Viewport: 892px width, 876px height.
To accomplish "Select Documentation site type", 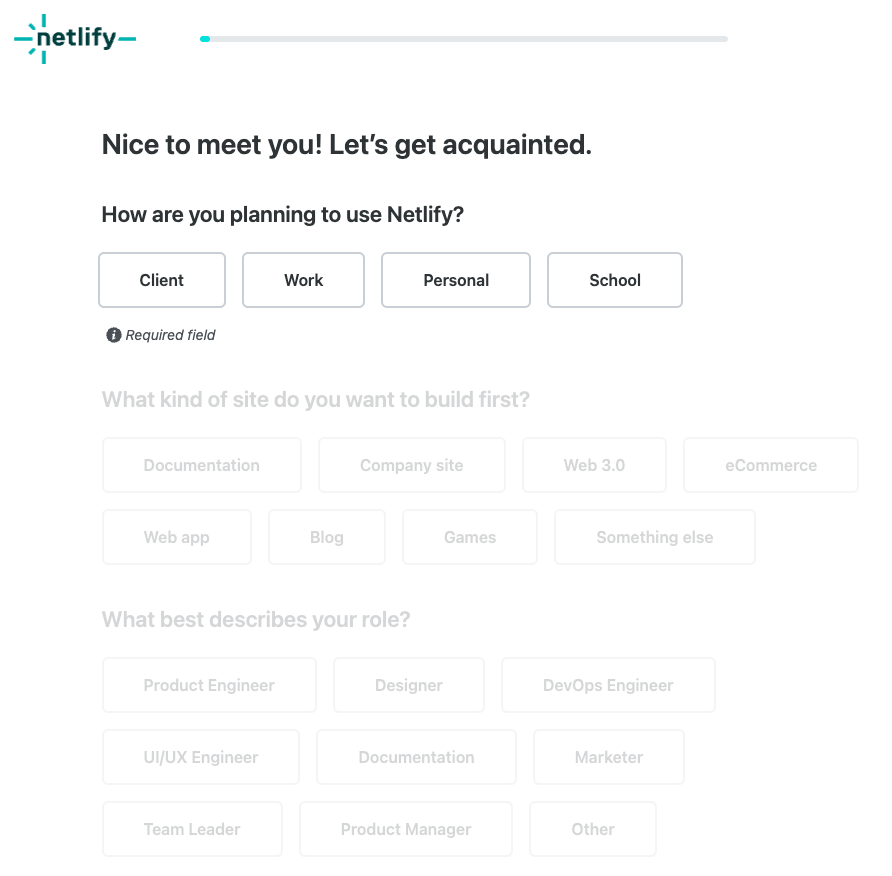I will coord(201,465).
